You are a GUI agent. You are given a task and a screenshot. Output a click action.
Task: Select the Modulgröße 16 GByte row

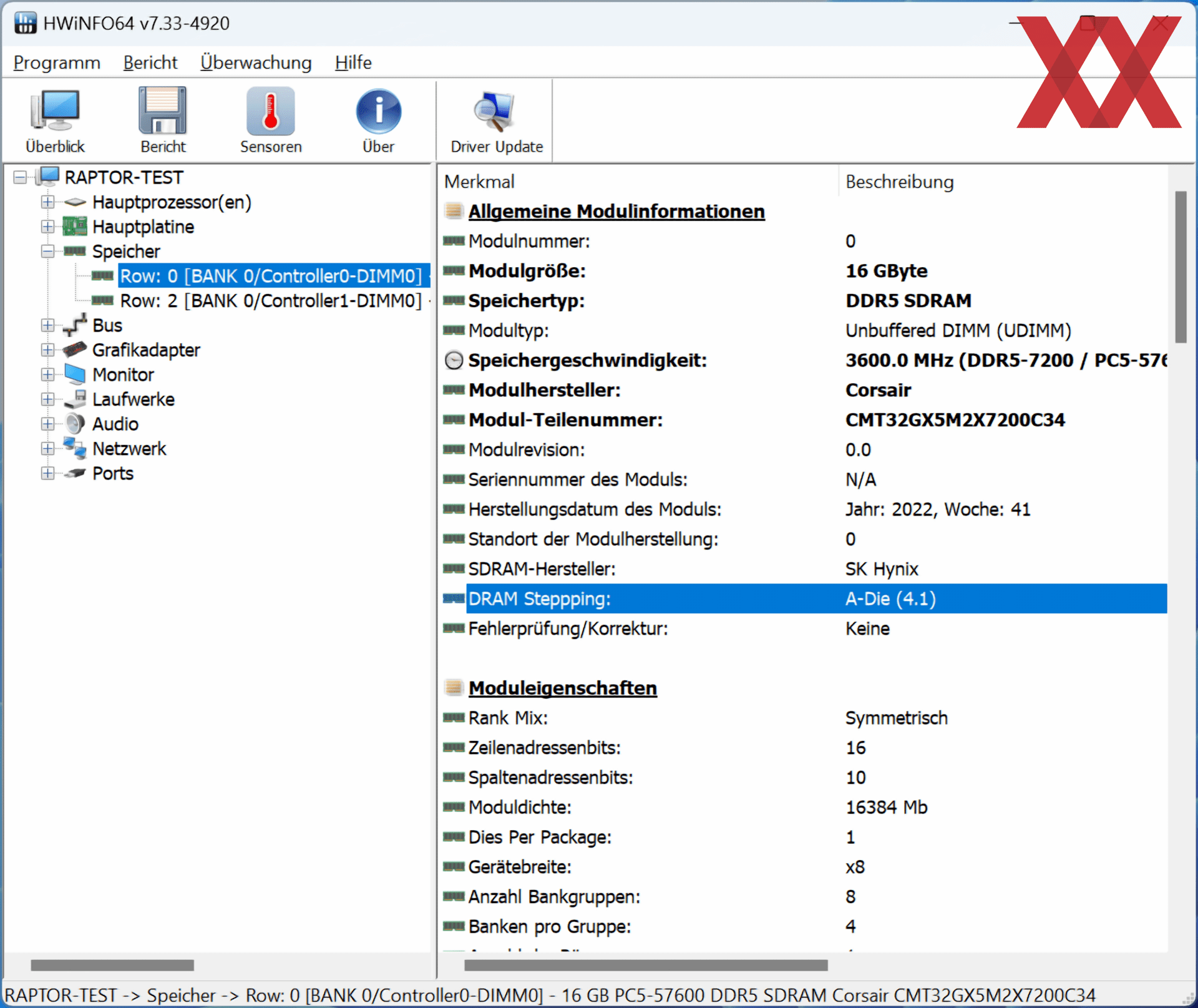(x=805, y=271)
